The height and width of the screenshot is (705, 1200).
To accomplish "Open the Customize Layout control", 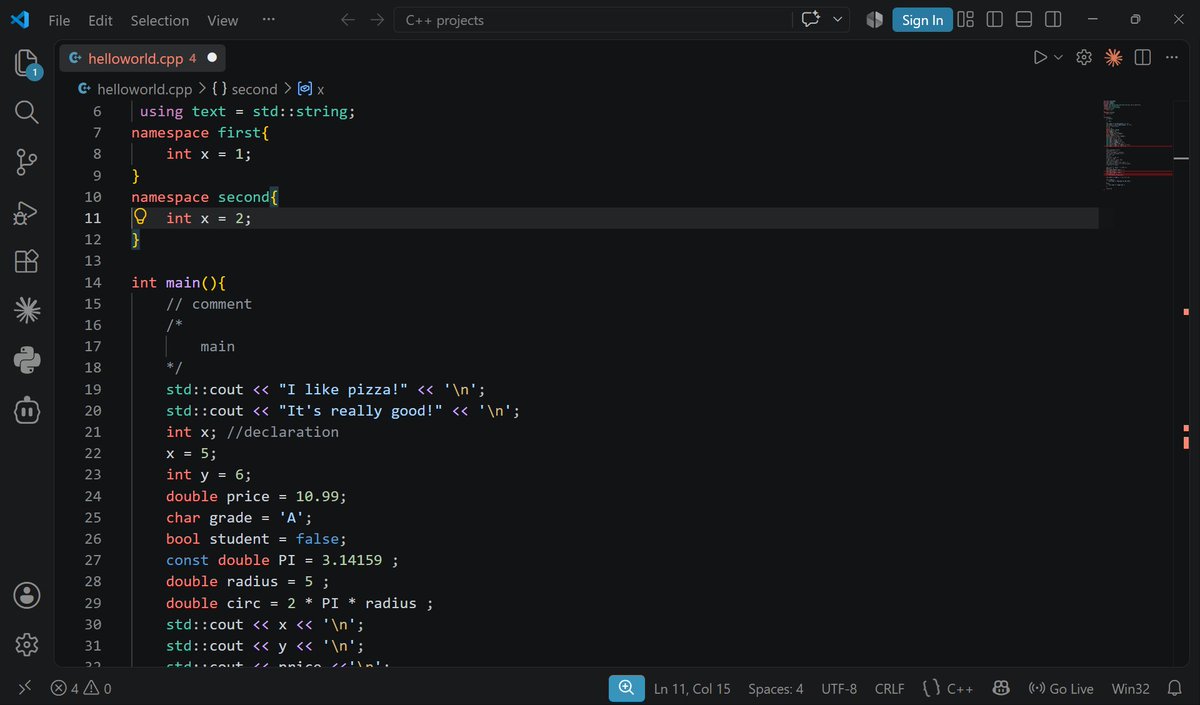I will [x=965, y=19].
